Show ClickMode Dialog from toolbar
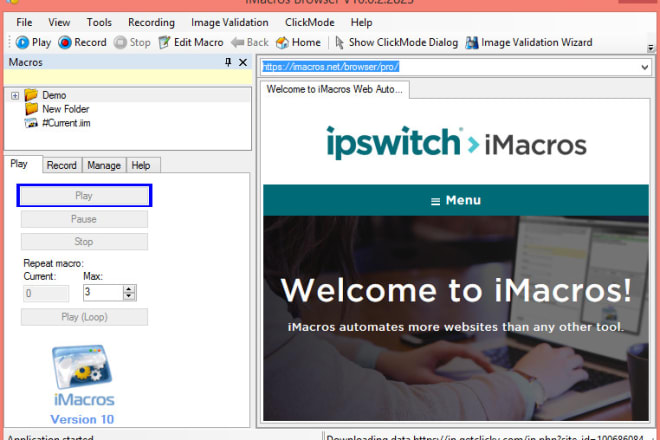 tap(340, 43)
